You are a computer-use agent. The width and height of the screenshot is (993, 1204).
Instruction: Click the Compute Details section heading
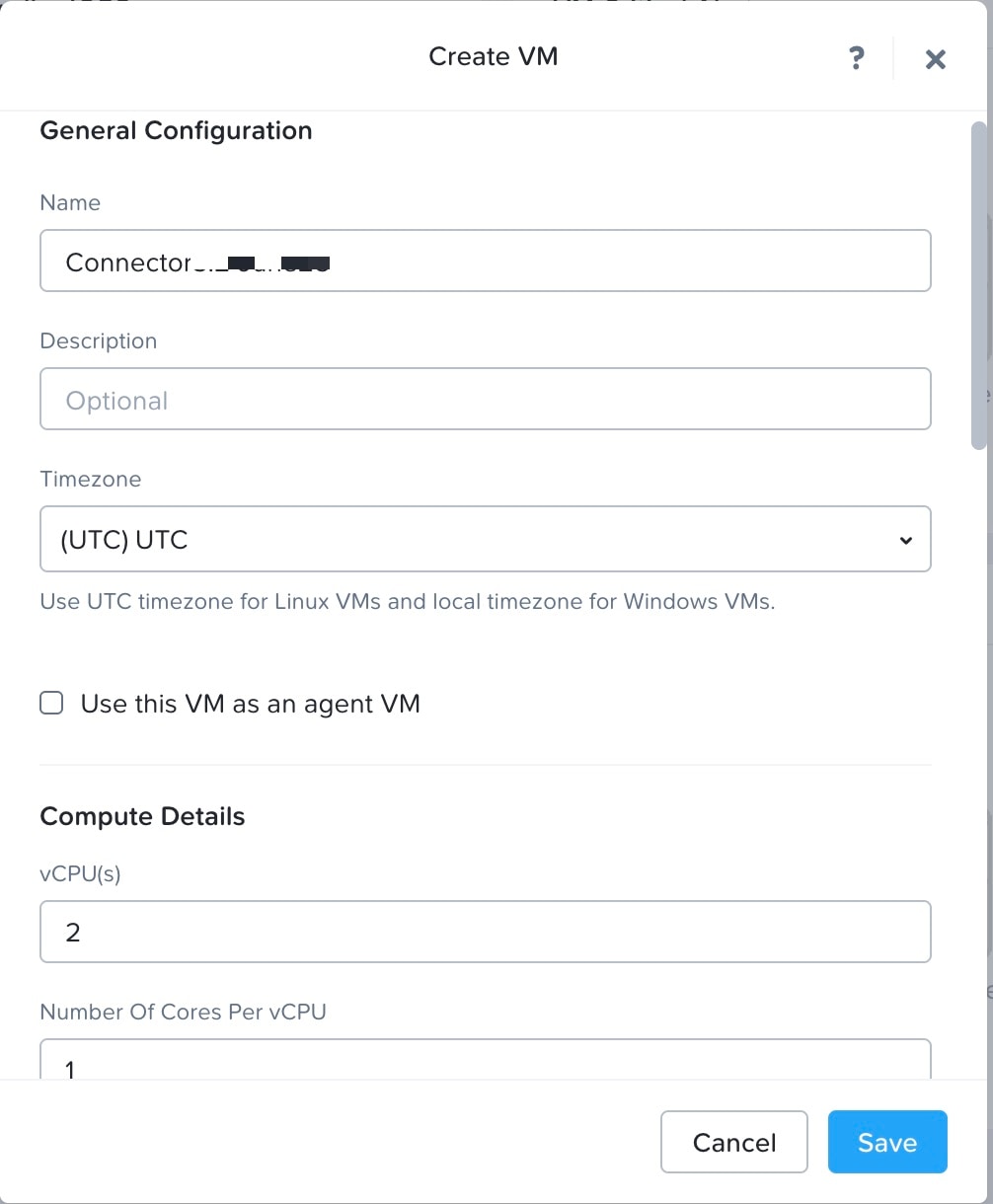coord(142,816)
